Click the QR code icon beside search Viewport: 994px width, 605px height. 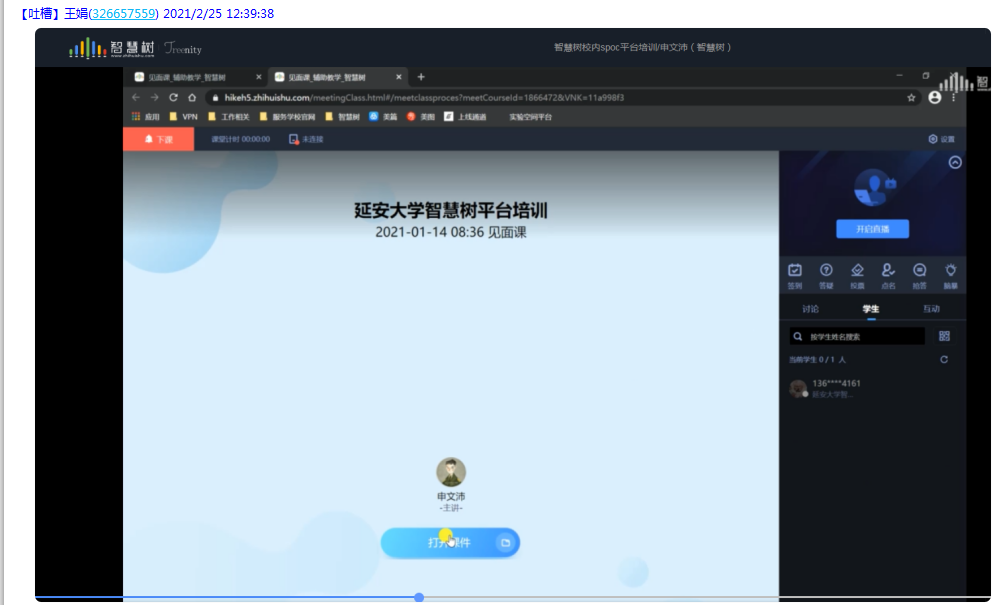[x=944, y=336]
